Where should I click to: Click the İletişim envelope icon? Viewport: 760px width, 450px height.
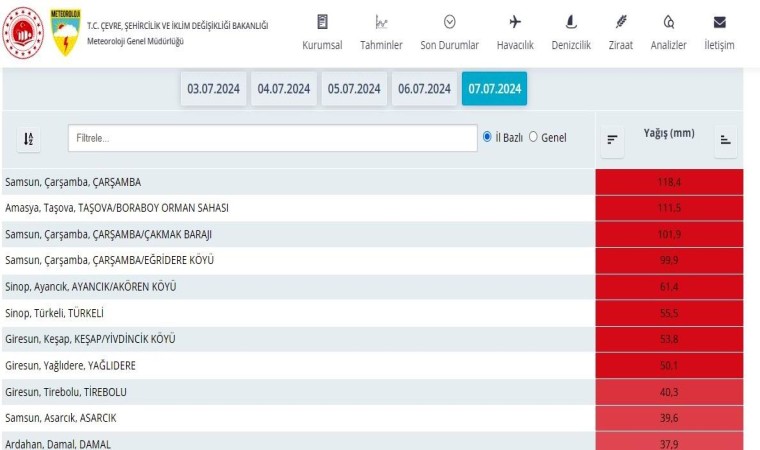(x=719, y=22)
